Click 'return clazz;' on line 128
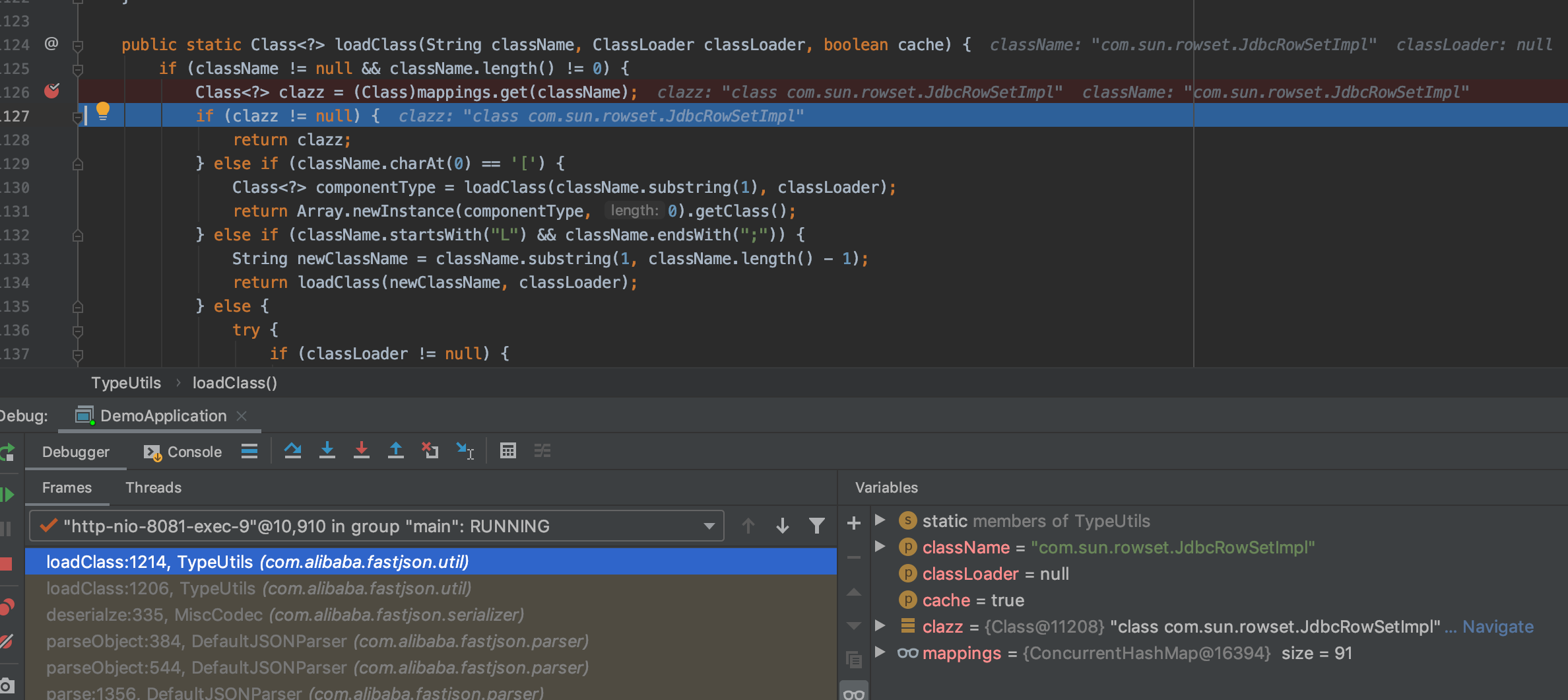The height and width of the screenshot is (700, 1568). (292, 140)
